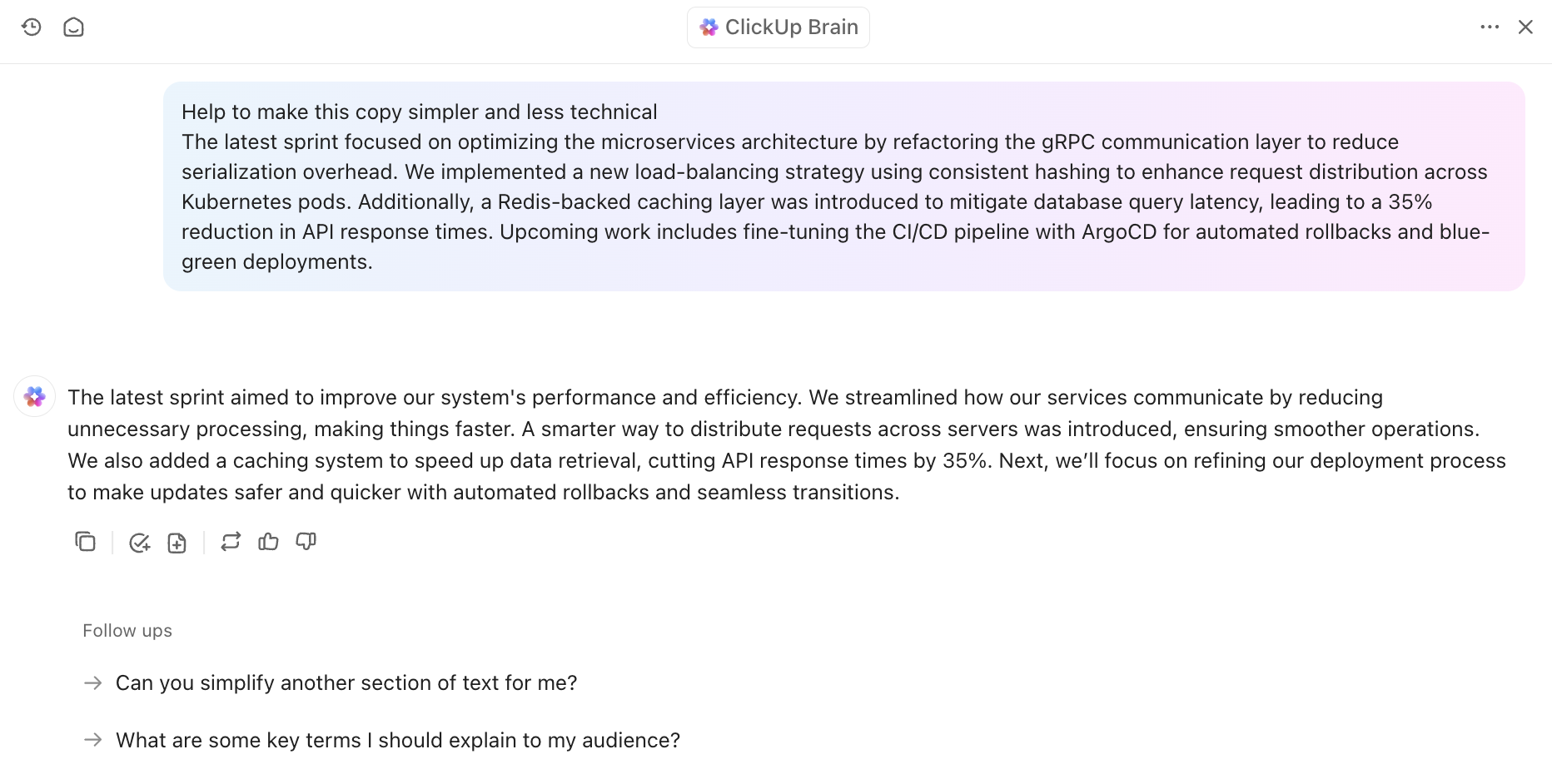Create a doc from the response

(x=177, y=543)
